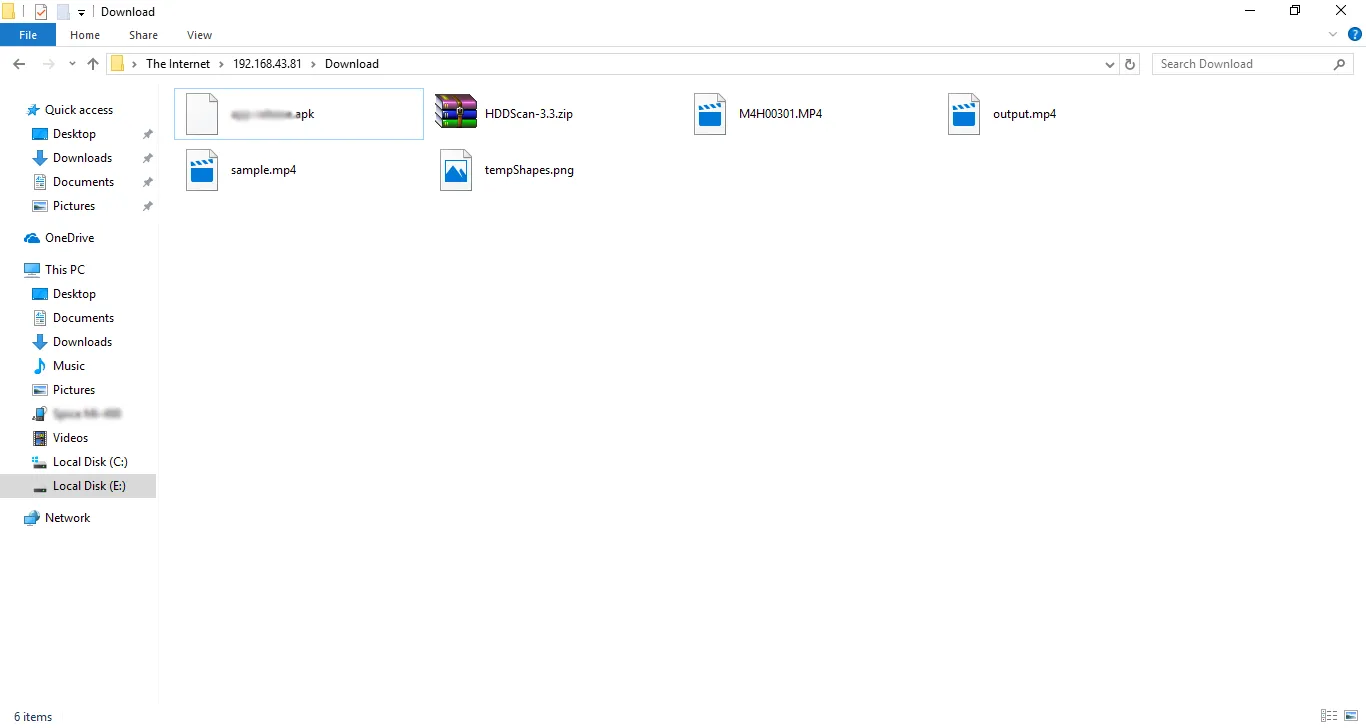Select the HDDScan-3.3.zip archive icon
Image resolution: width=1366 pixels, height=728 pixels.
(456, 112)
